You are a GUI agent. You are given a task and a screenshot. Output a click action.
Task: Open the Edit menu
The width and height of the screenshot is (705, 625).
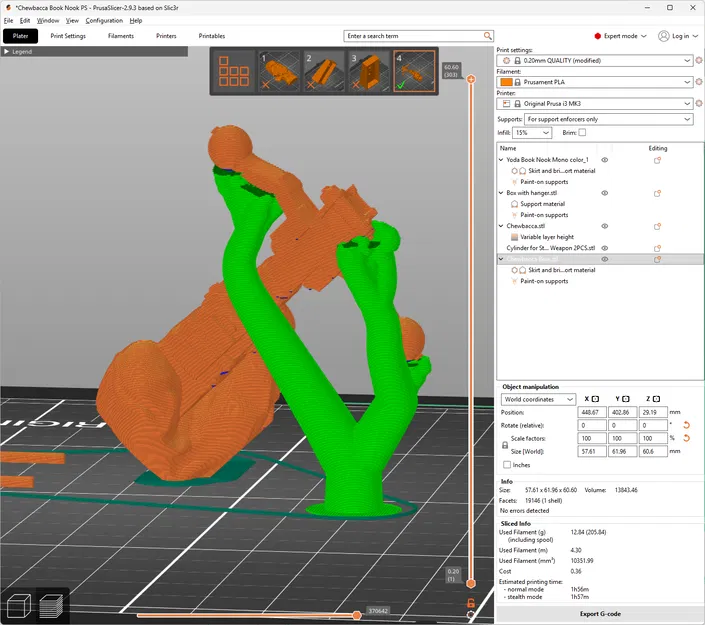(25, 21)
